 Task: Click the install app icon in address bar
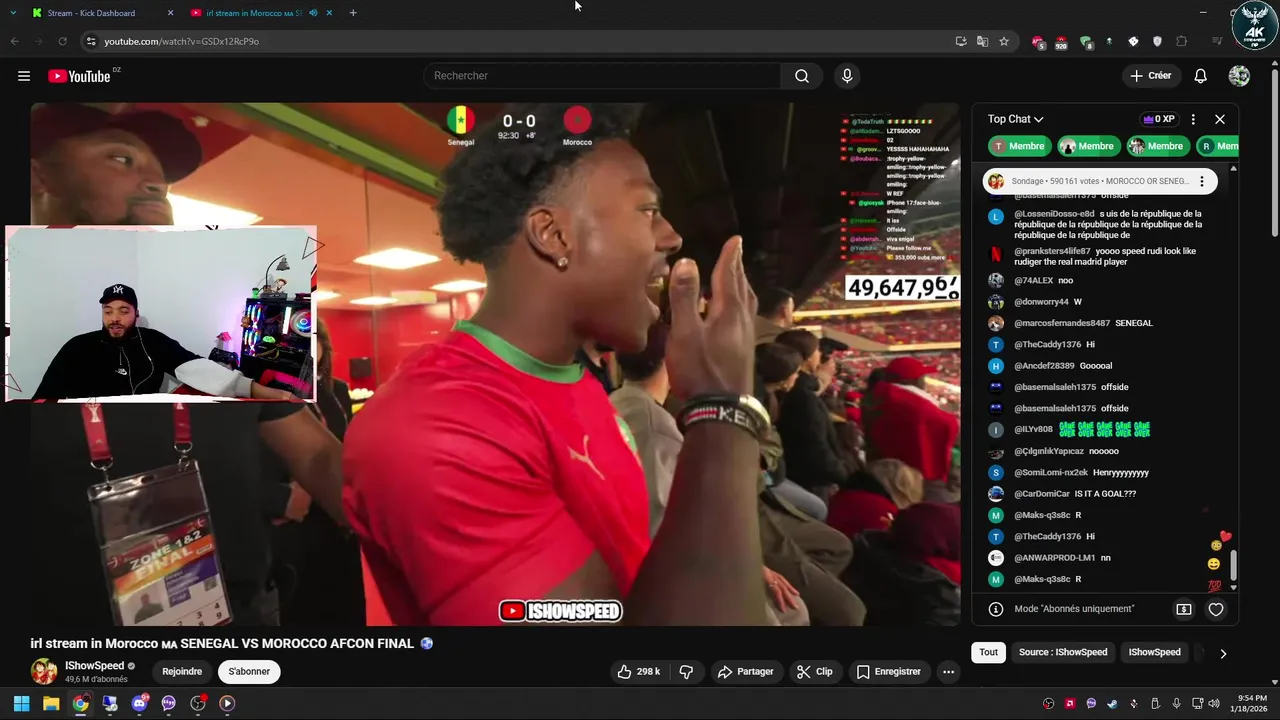[960, 41]
